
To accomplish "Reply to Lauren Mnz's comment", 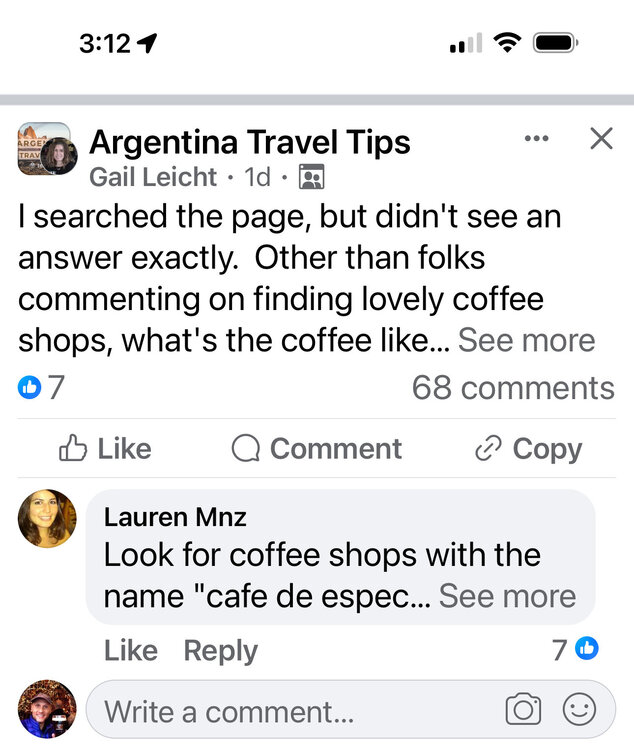I will tap(221, 651).
